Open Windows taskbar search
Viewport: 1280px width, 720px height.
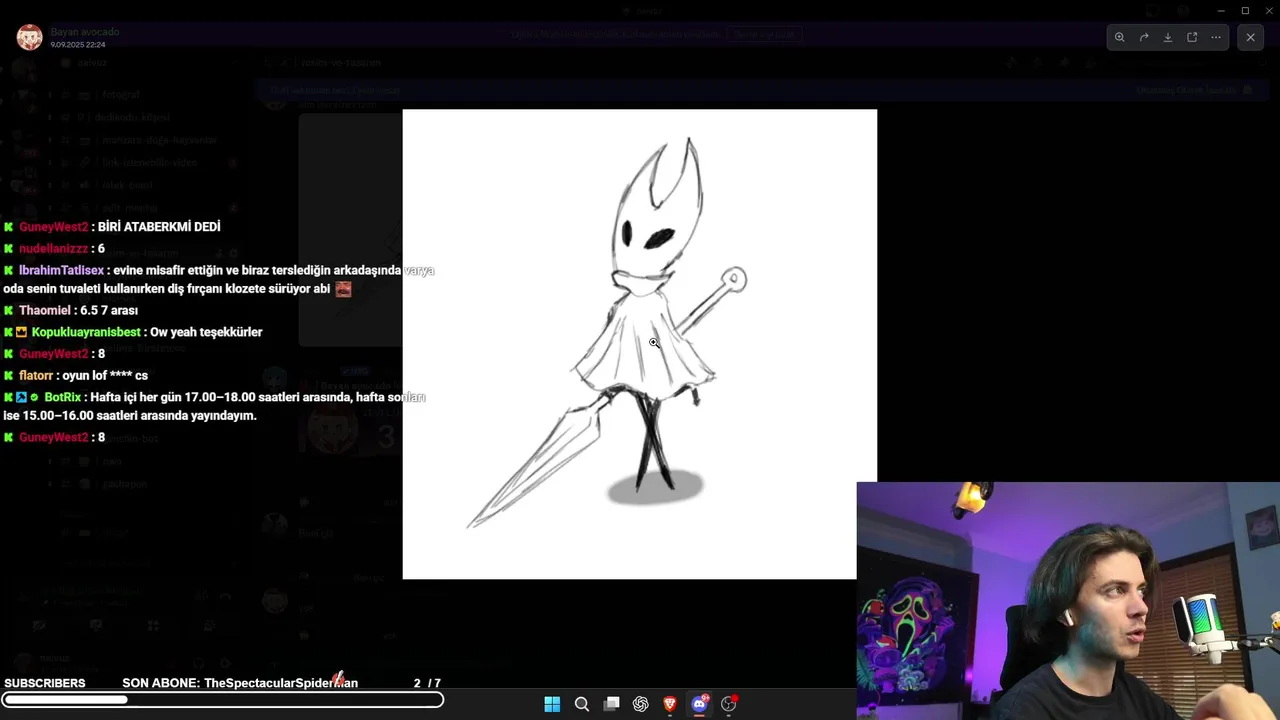[581, 704]
